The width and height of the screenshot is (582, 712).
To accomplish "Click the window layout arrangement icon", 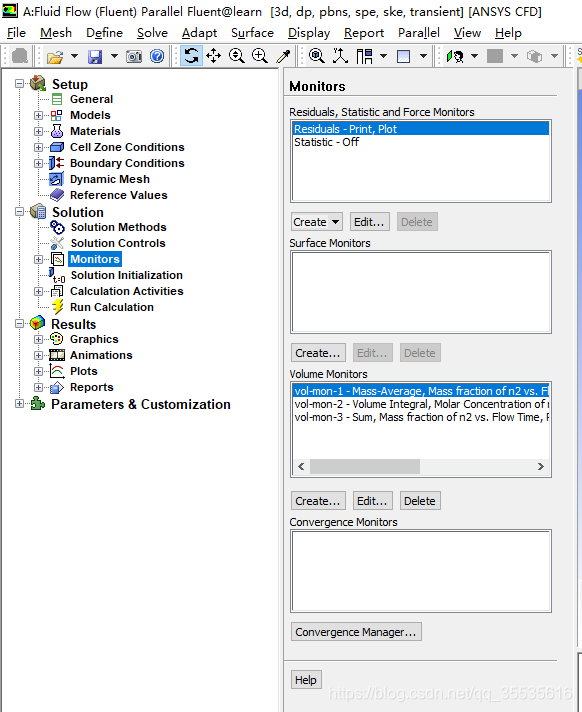I will point(365,56).
